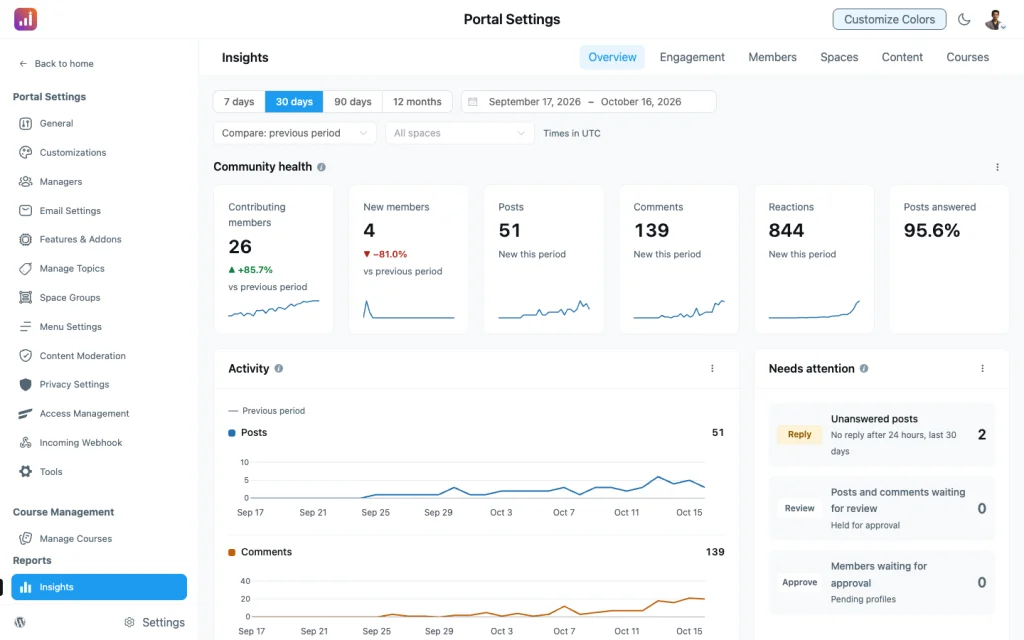This screenshot has width=1024, height=640.
Task: Select the 7 days range
Action: tap(239, 102)
